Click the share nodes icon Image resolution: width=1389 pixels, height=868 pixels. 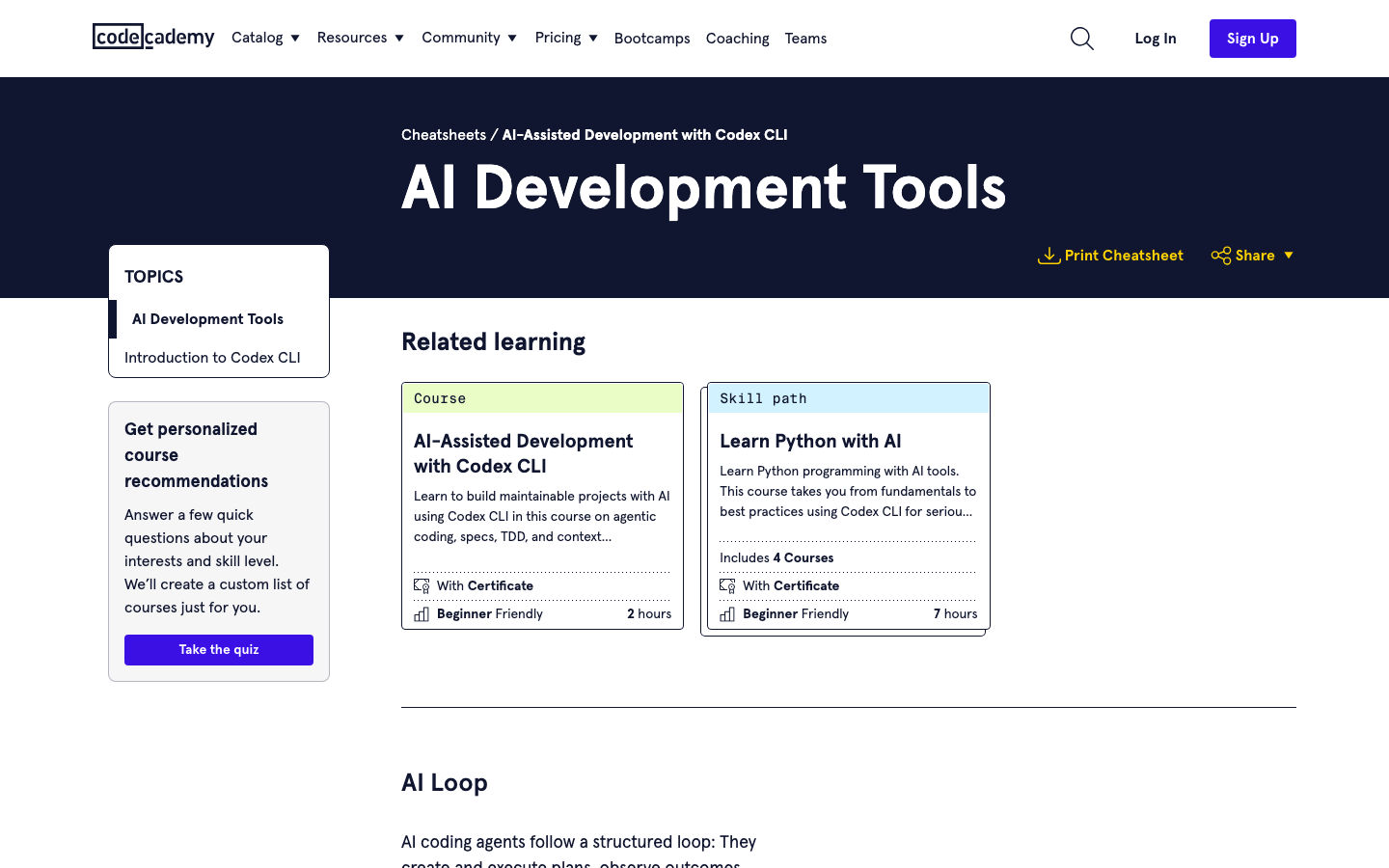1221,256
